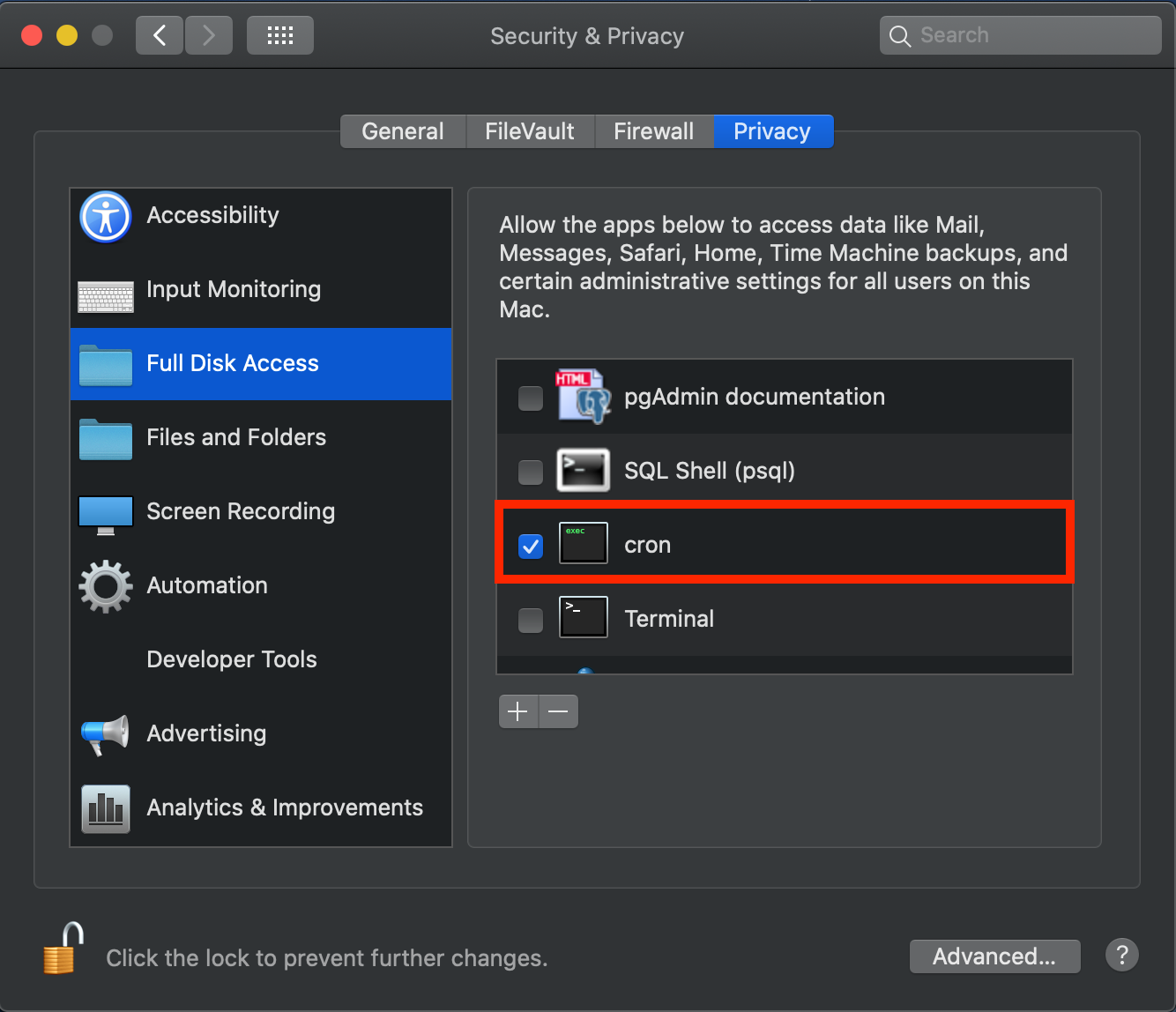Switch to the FileVault tab

pyautogui.click(x=530, y=131)
